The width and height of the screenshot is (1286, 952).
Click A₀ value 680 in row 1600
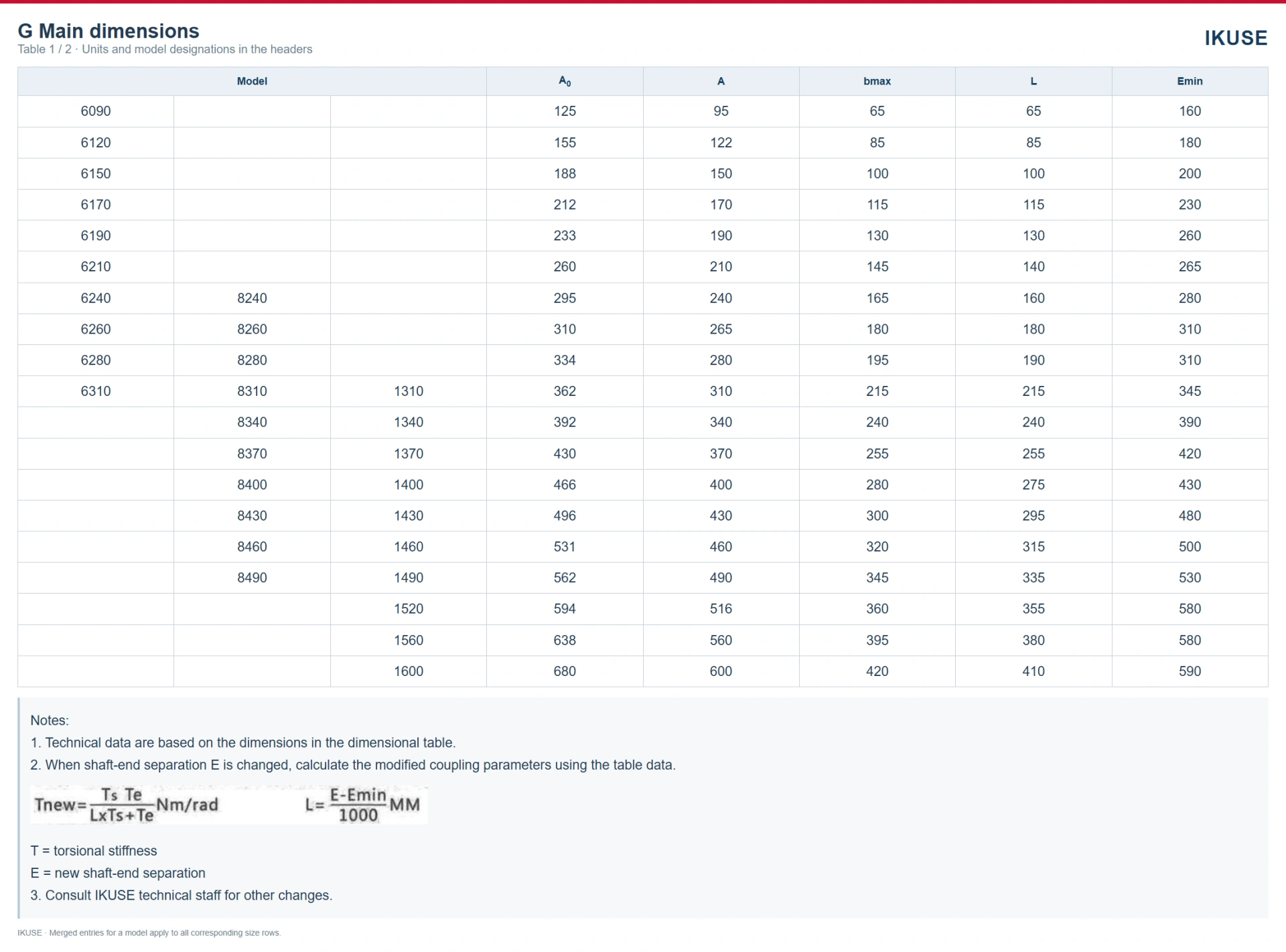coord(565,671)
